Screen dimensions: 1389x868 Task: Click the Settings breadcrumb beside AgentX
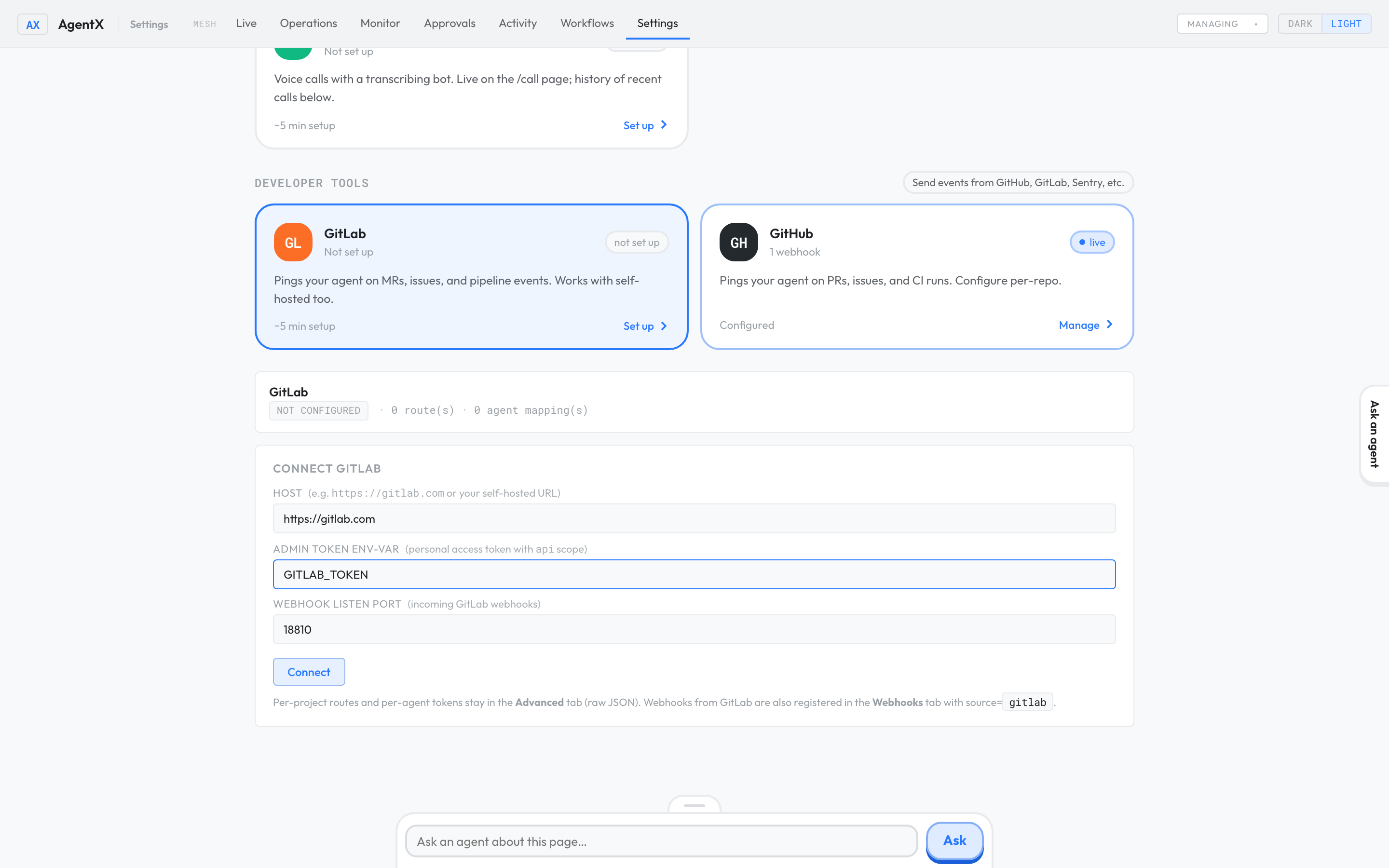click(x=149, y=24)
